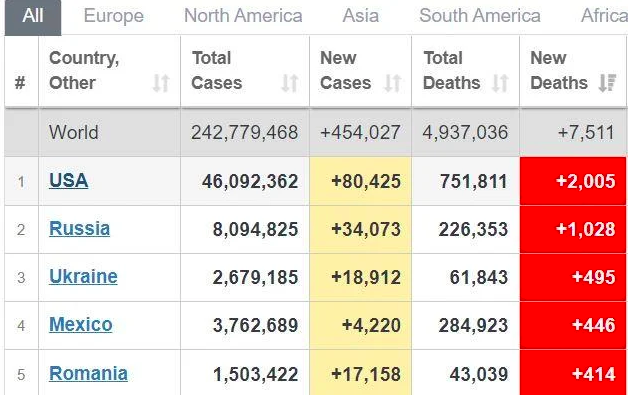The image size is (628, 395).
Task: Open the Romania country link
Action: (89, 373)
